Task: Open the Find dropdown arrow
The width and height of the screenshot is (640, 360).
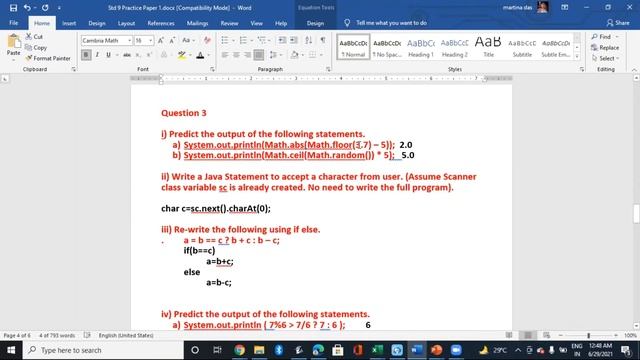Action: pos(617,37)
